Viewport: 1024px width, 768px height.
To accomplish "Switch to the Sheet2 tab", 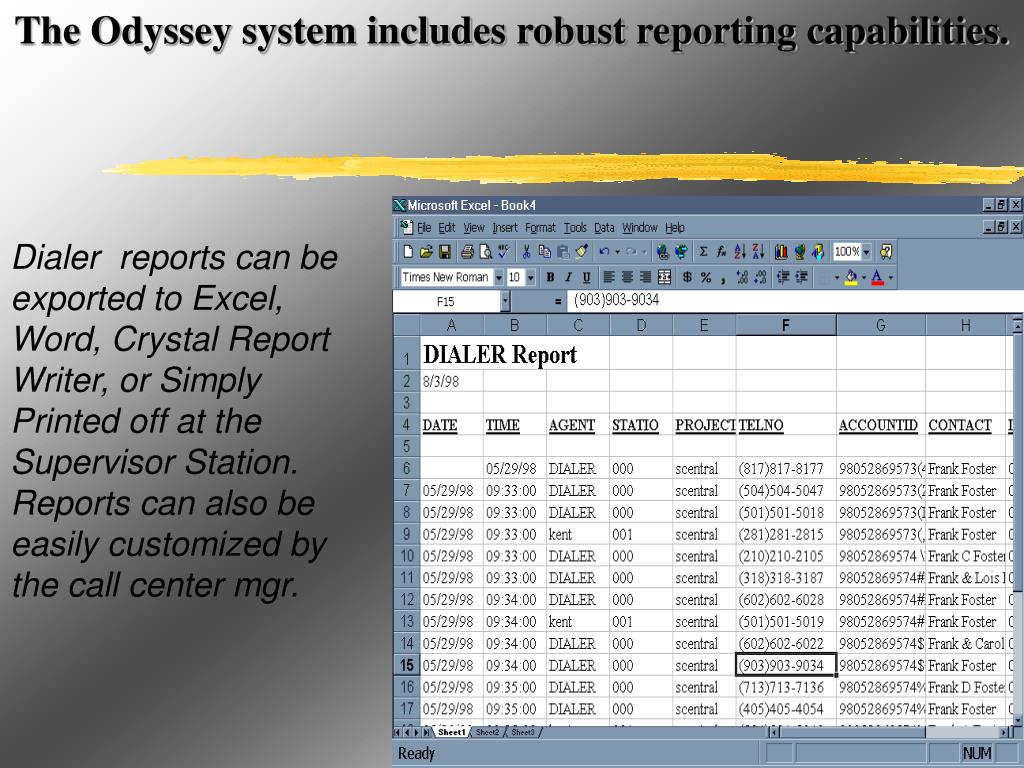I will 487,732.
